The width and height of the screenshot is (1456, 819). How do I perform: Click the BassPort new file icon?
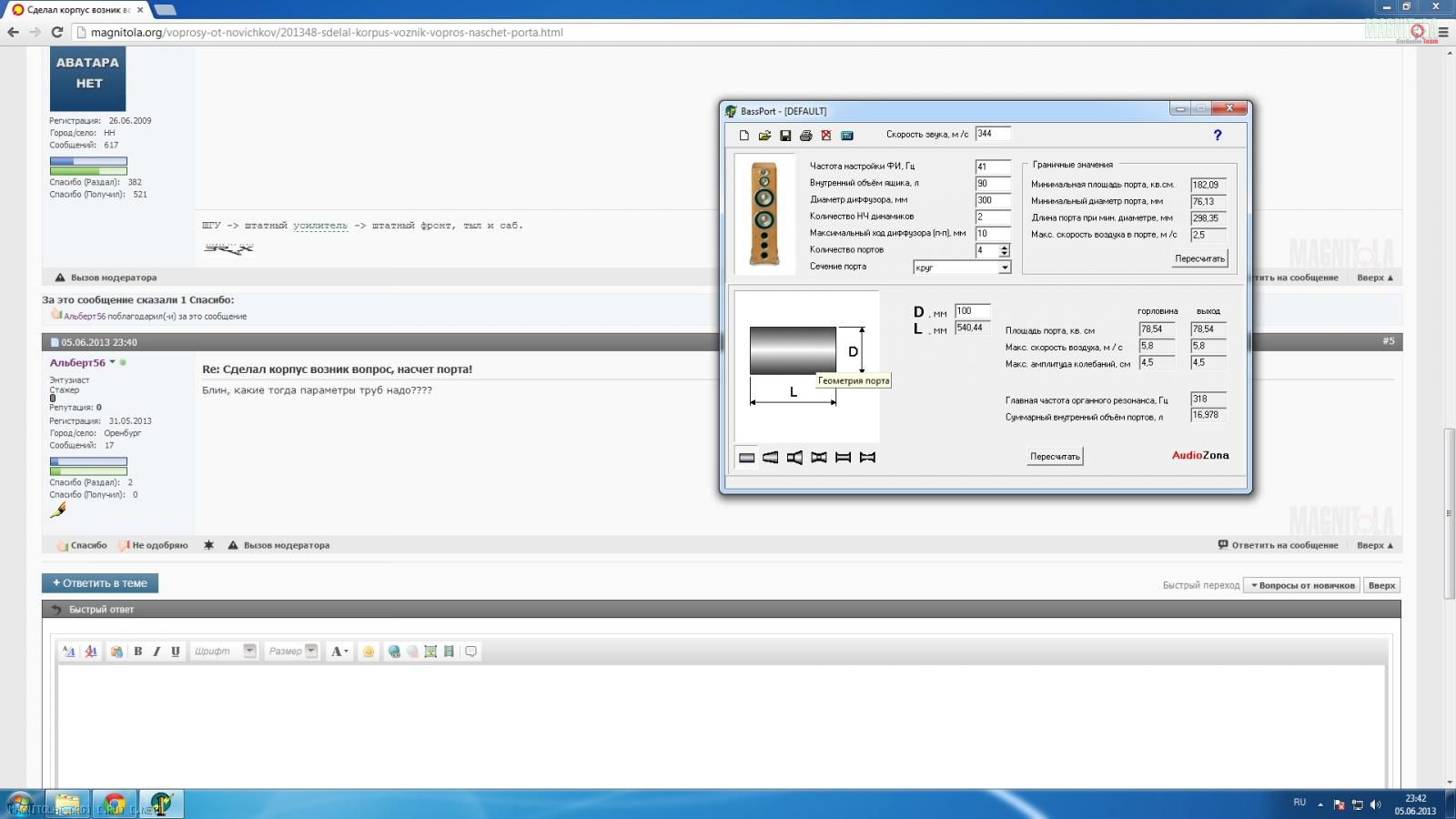pos(743,136)
